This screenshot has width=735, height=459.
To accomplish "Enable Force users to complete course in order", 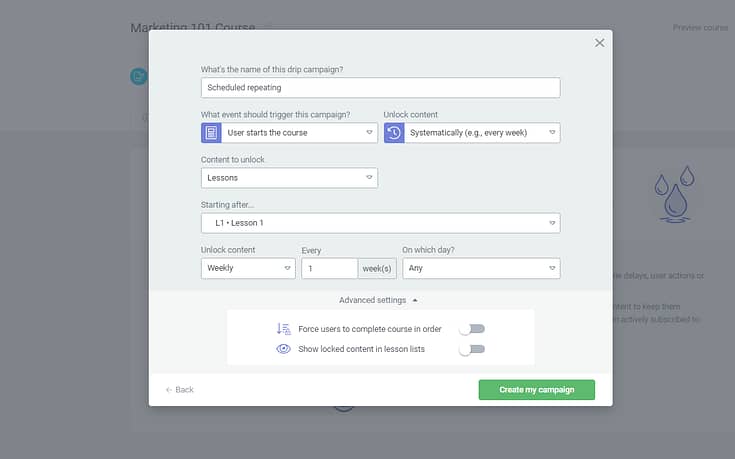I will pos(472,329).
